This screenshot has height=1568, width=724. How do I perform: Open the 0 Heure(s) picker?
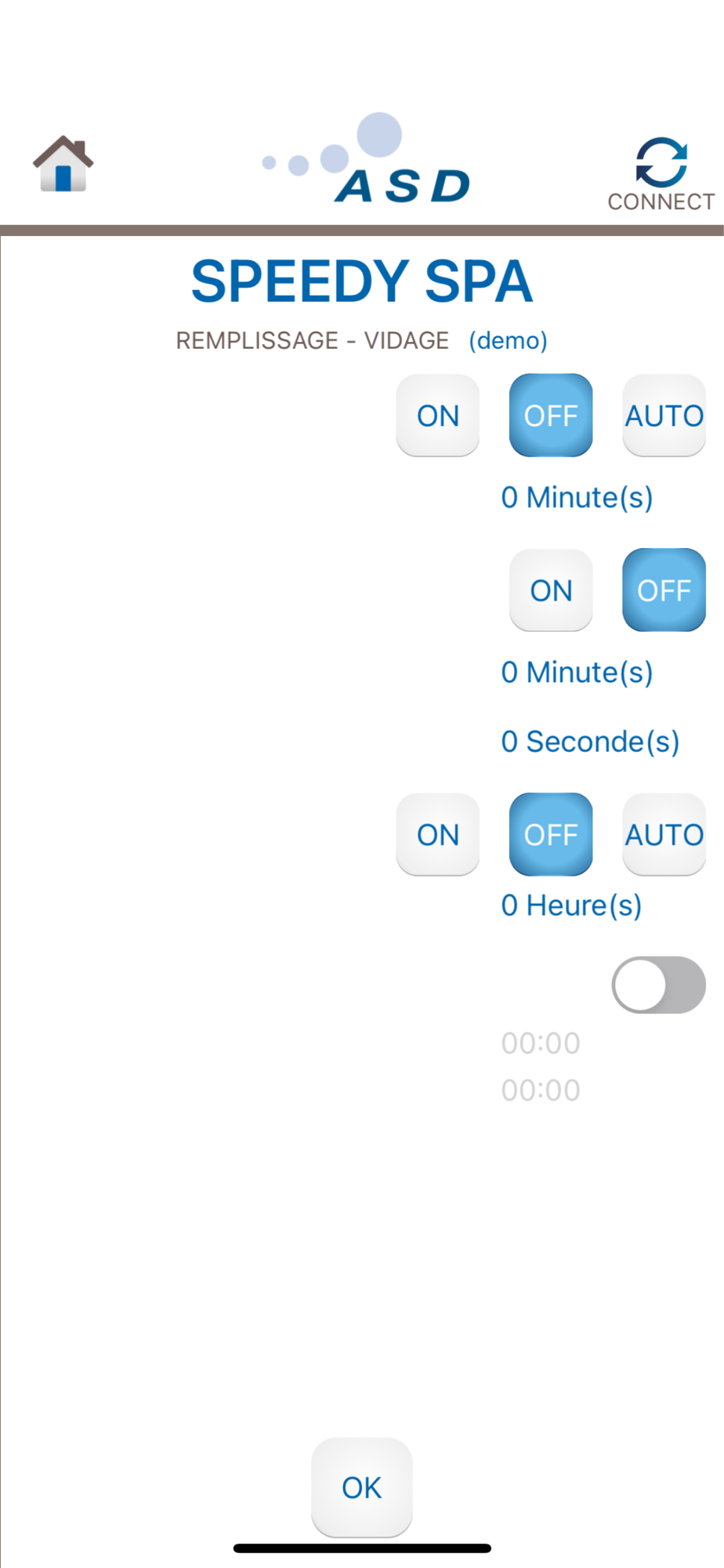coord(572,906)
